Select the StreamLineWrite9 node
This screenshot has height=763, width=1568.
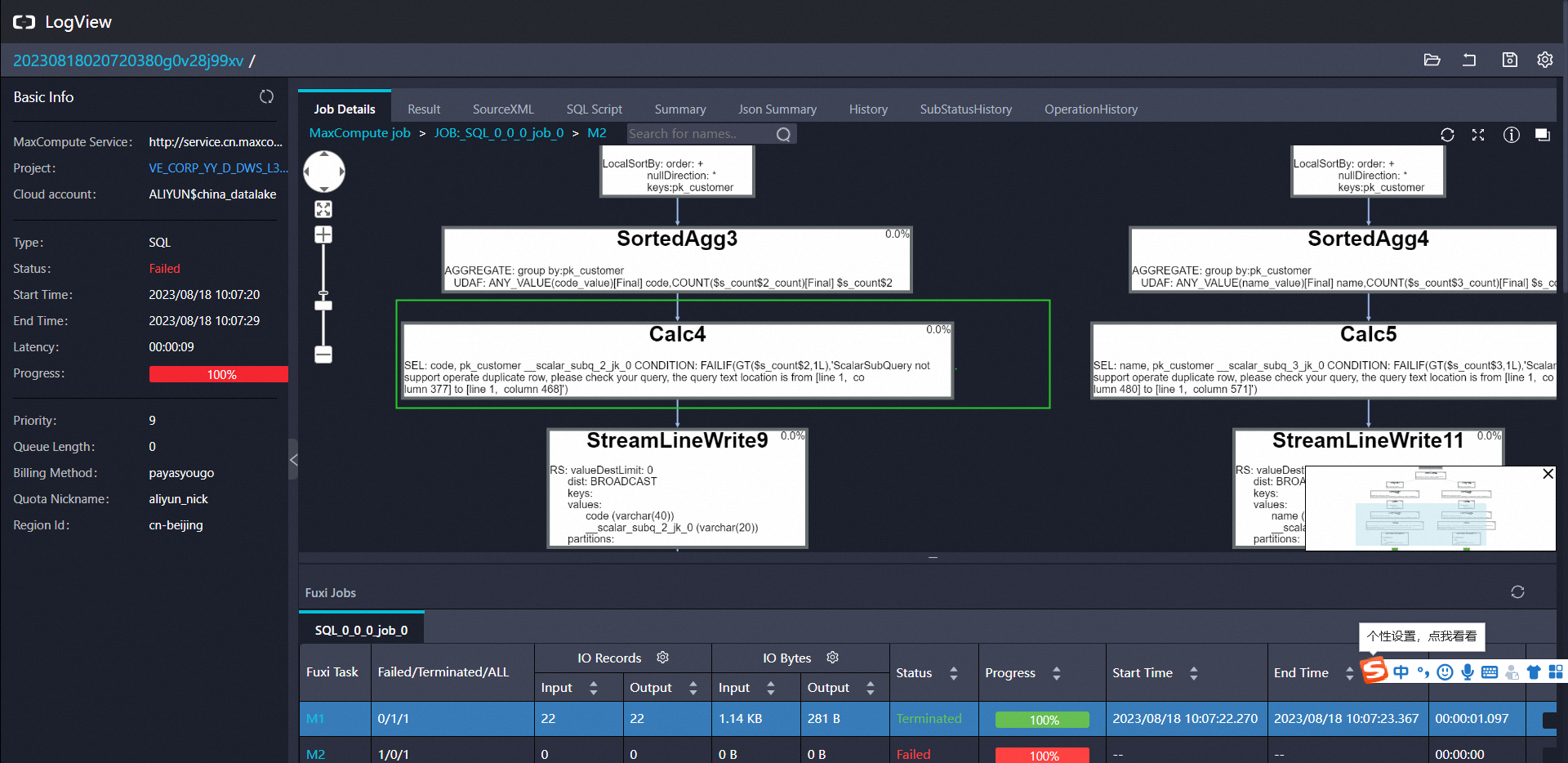pyautogui.click(x=677, y=488)
